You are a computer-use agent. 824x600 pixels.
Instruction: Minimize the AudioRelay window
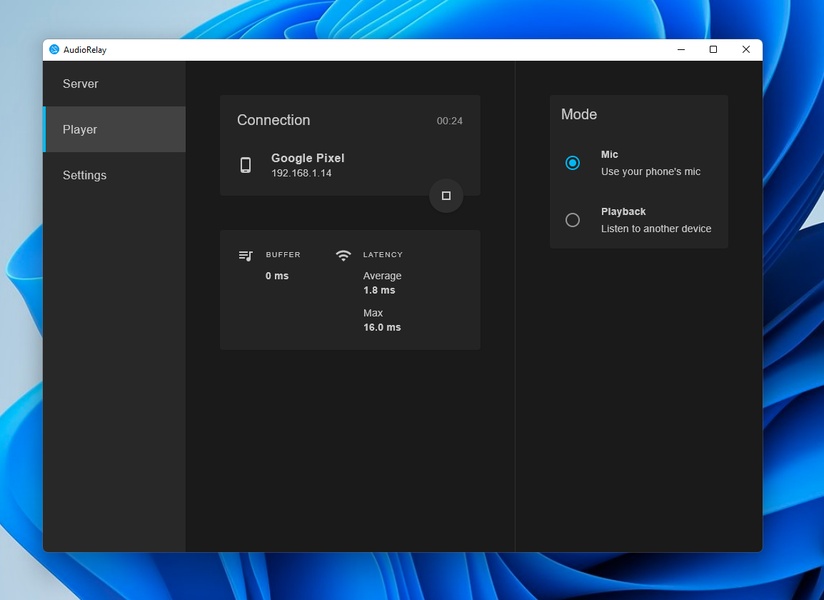pyautogui.click(x=680, y=49)
